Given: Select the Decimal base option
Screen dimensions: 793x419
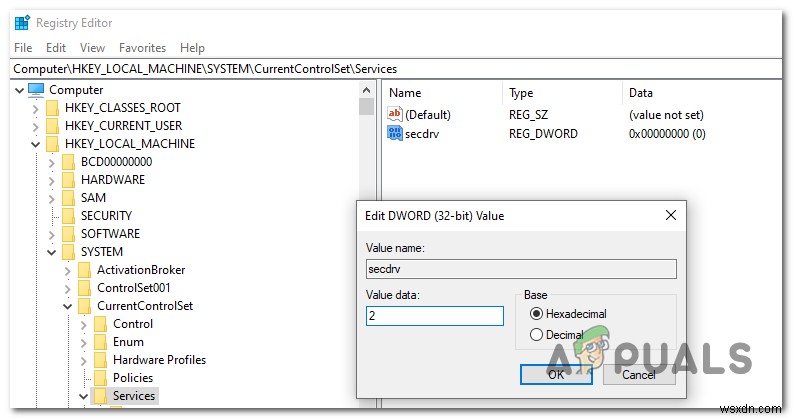Looking at the screenshot, I should click(x=536, y=334).
